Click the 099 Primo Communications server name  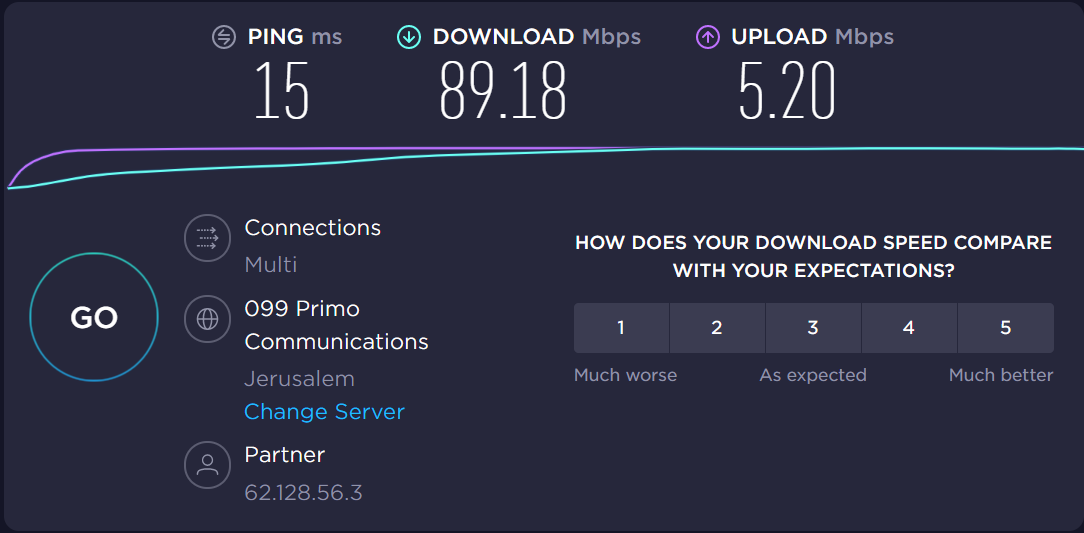(x=336, y=325)
